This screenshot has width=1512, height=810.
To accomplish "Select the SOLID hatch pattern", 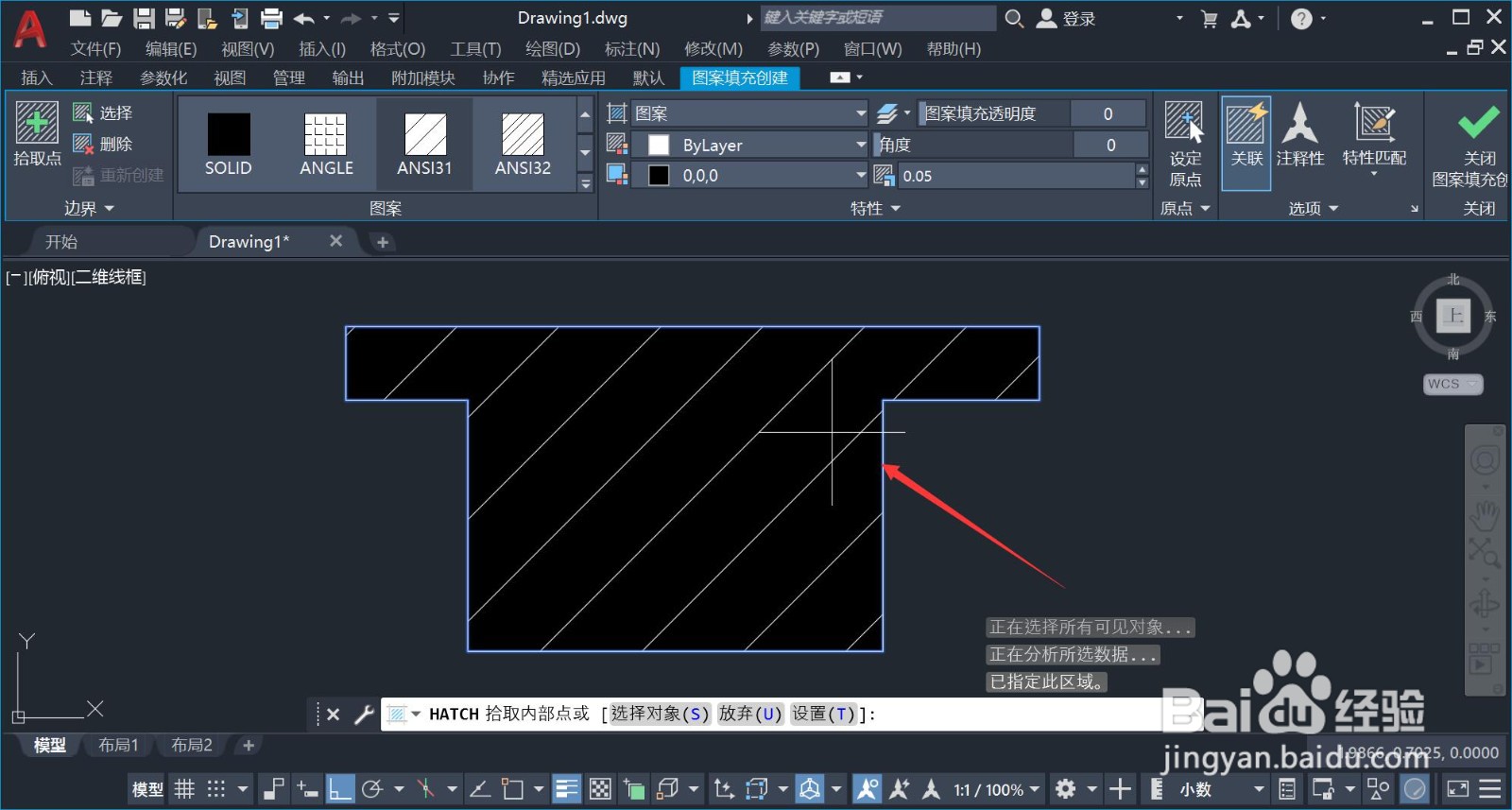I will (229, 144).
